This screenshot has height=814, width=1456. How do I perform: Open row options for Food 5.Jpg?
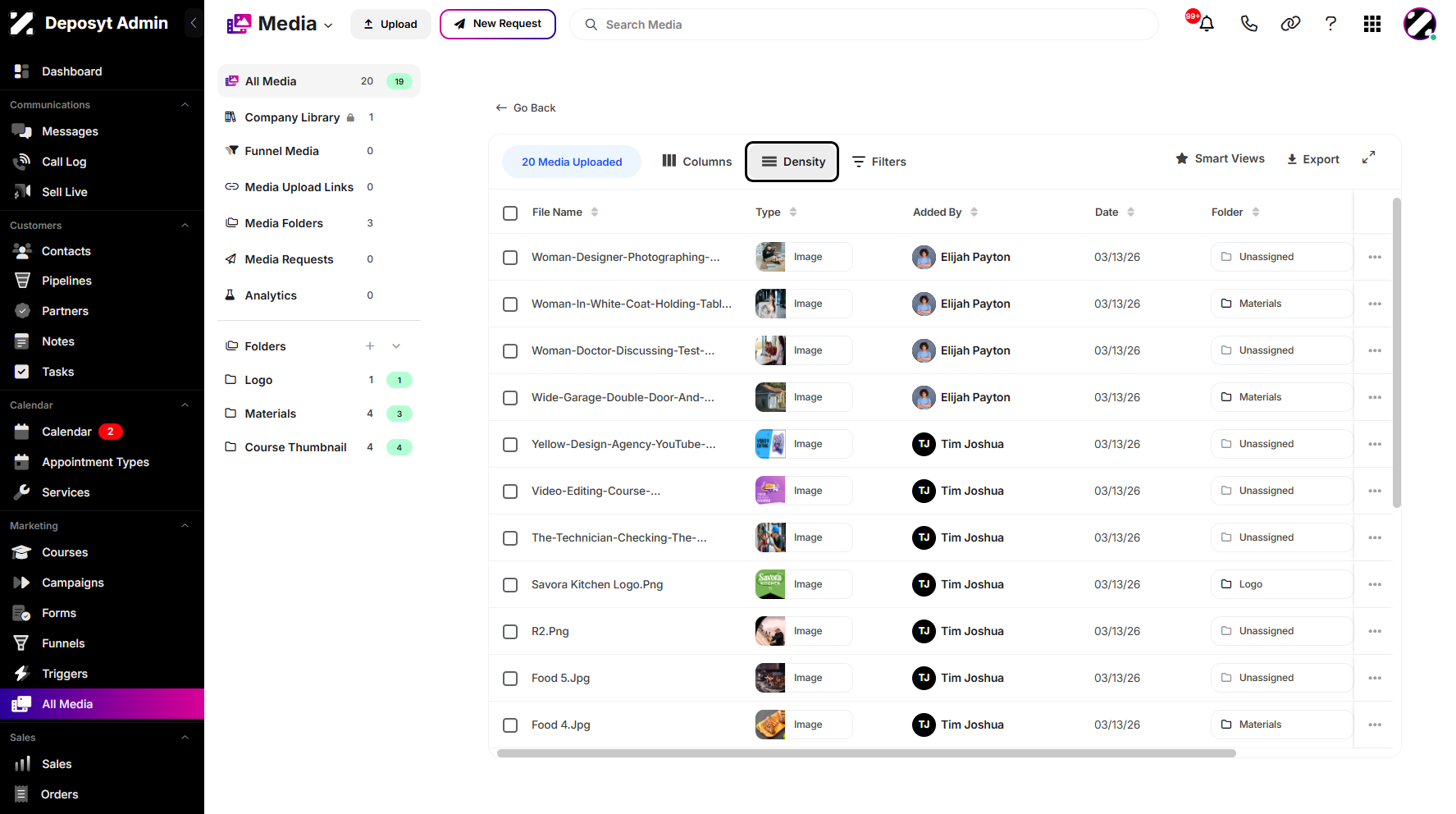pos(1375,678)
